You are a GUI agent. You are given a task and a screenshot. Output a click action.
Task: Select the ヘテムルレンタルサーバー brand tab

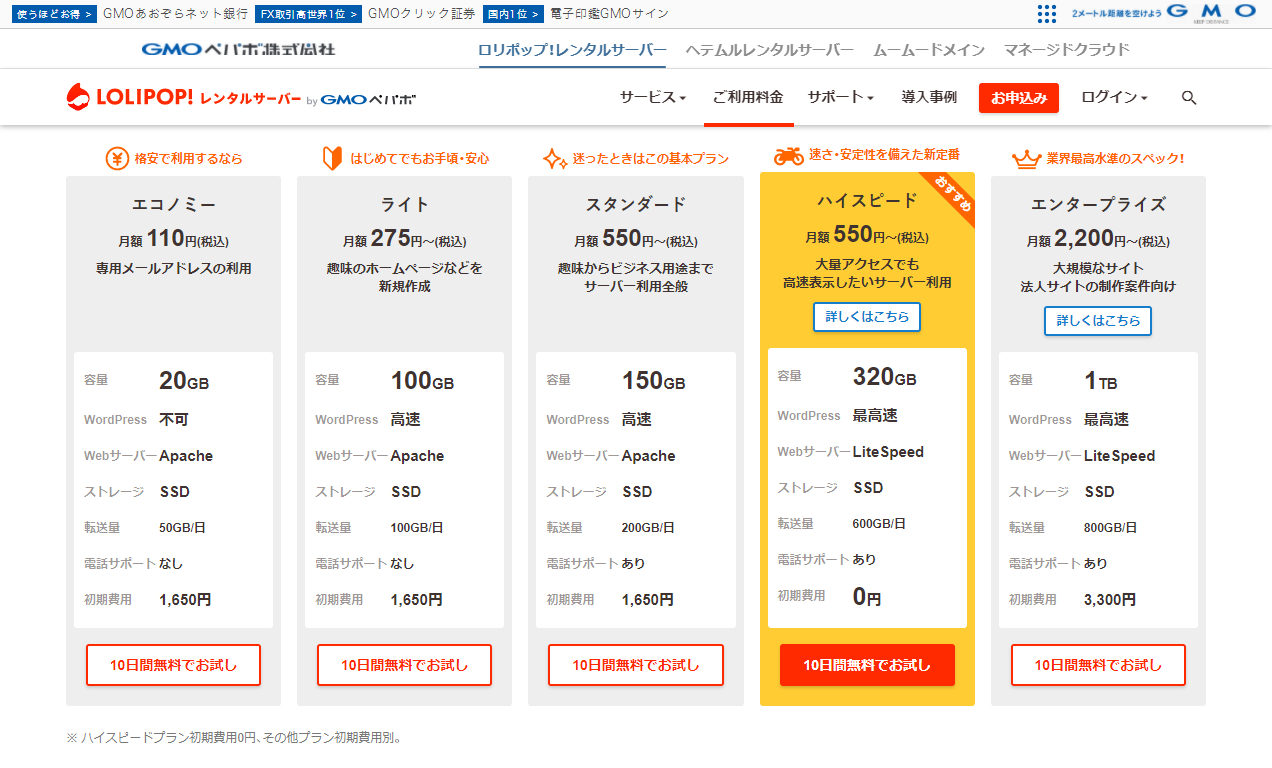pos(770,49)
